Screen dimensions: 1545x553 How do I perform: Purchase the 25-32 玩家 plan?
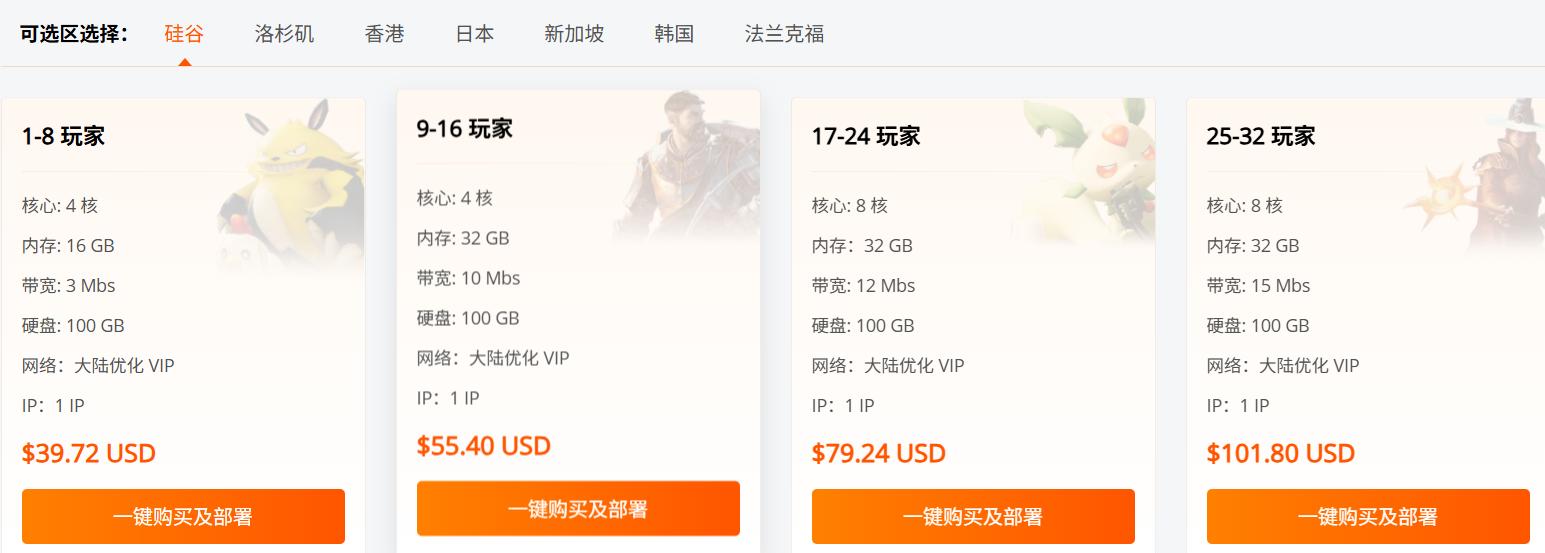tap(1368, 516)
